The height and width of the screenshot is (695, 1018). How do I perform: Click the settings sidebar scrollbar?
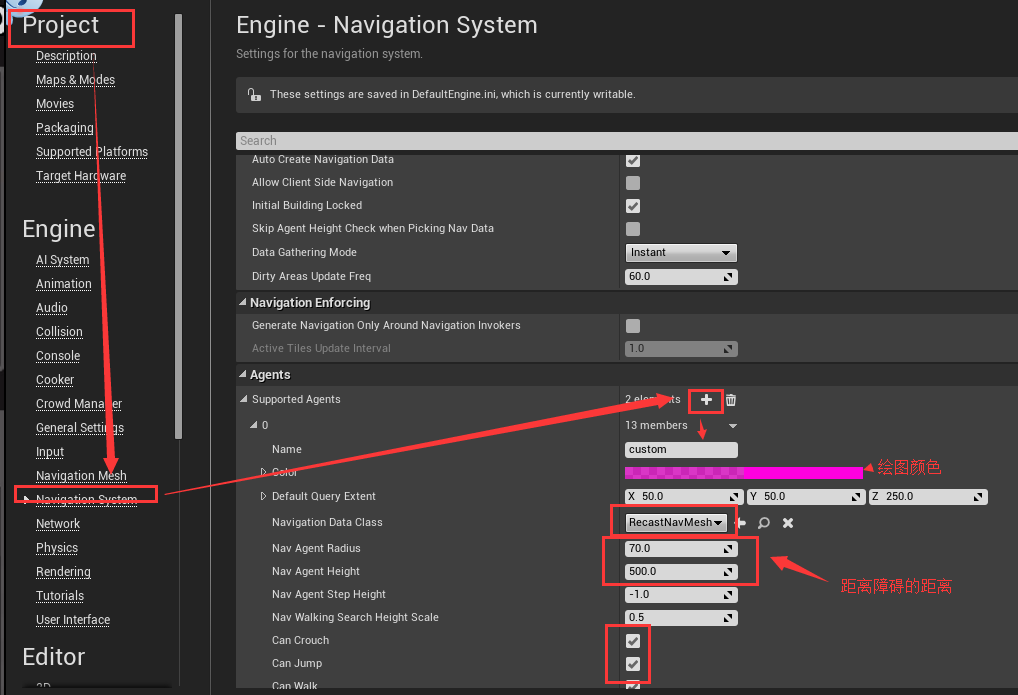[x=178, y=226]
